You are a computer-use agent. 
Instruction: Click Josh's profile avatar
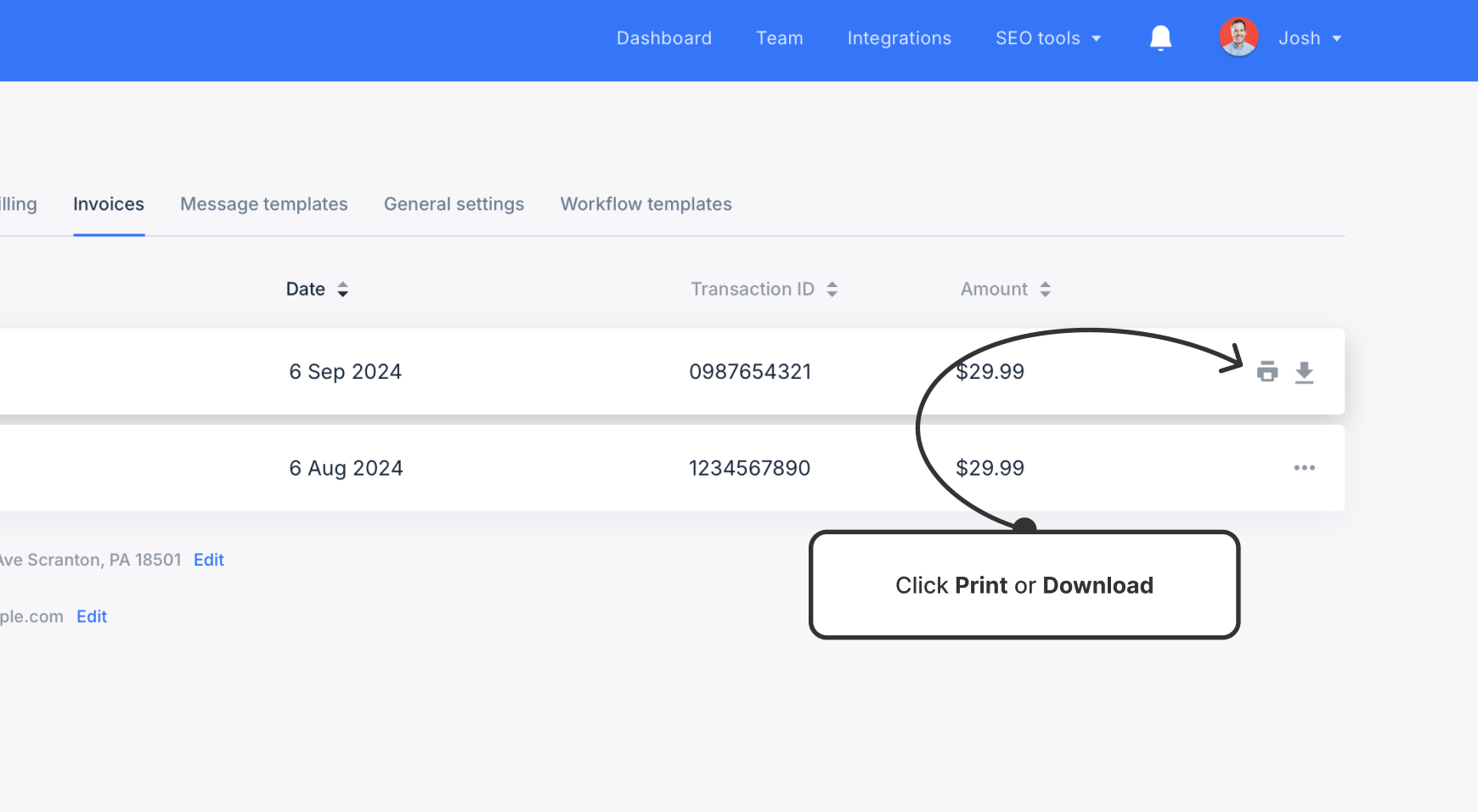pyautogui.click(x=1238, y=37)
